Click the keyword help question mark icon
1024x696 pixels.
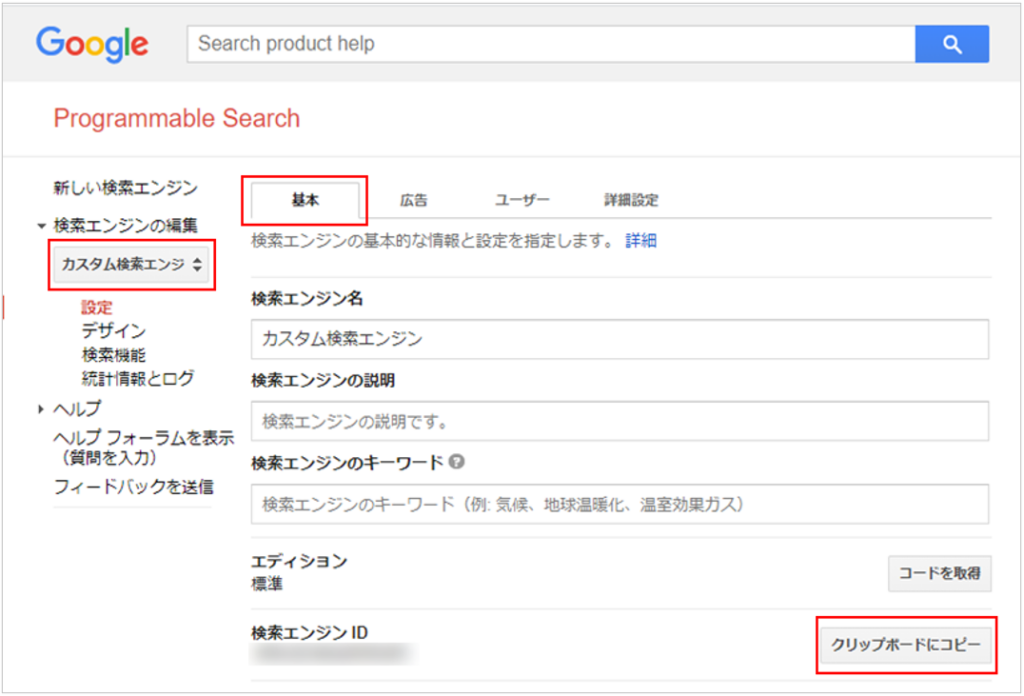457,462
